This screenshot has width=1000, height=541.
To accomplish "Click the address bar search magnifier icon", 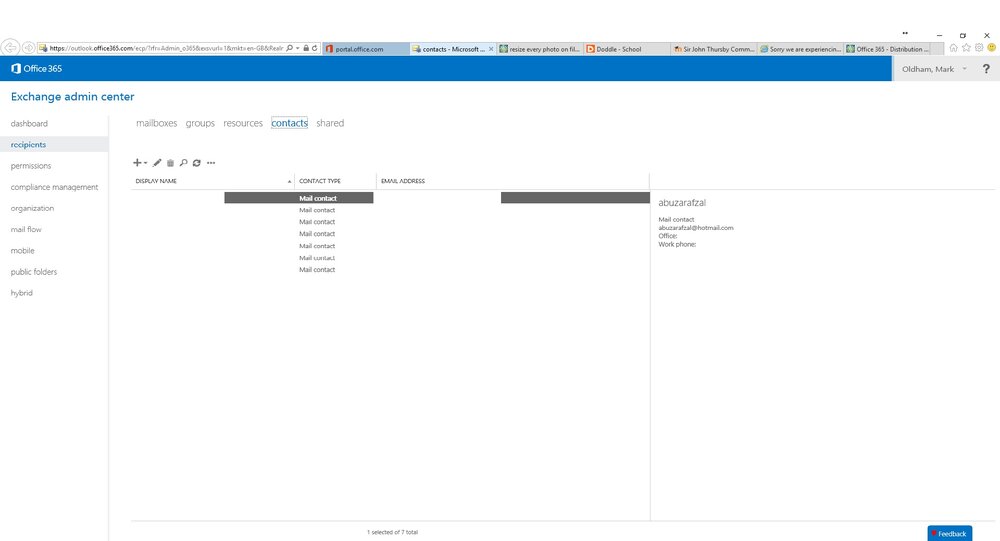I will pos(290,48).
